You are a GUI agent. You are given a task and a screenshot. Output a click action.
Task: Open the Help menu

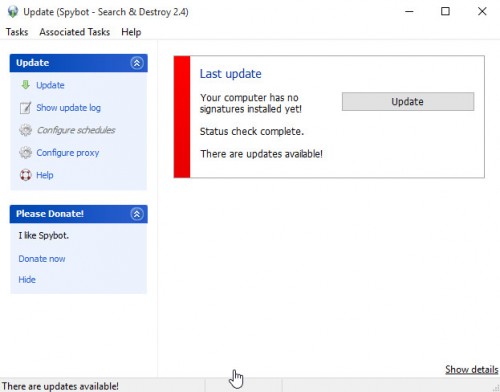[x=131, y=32]
